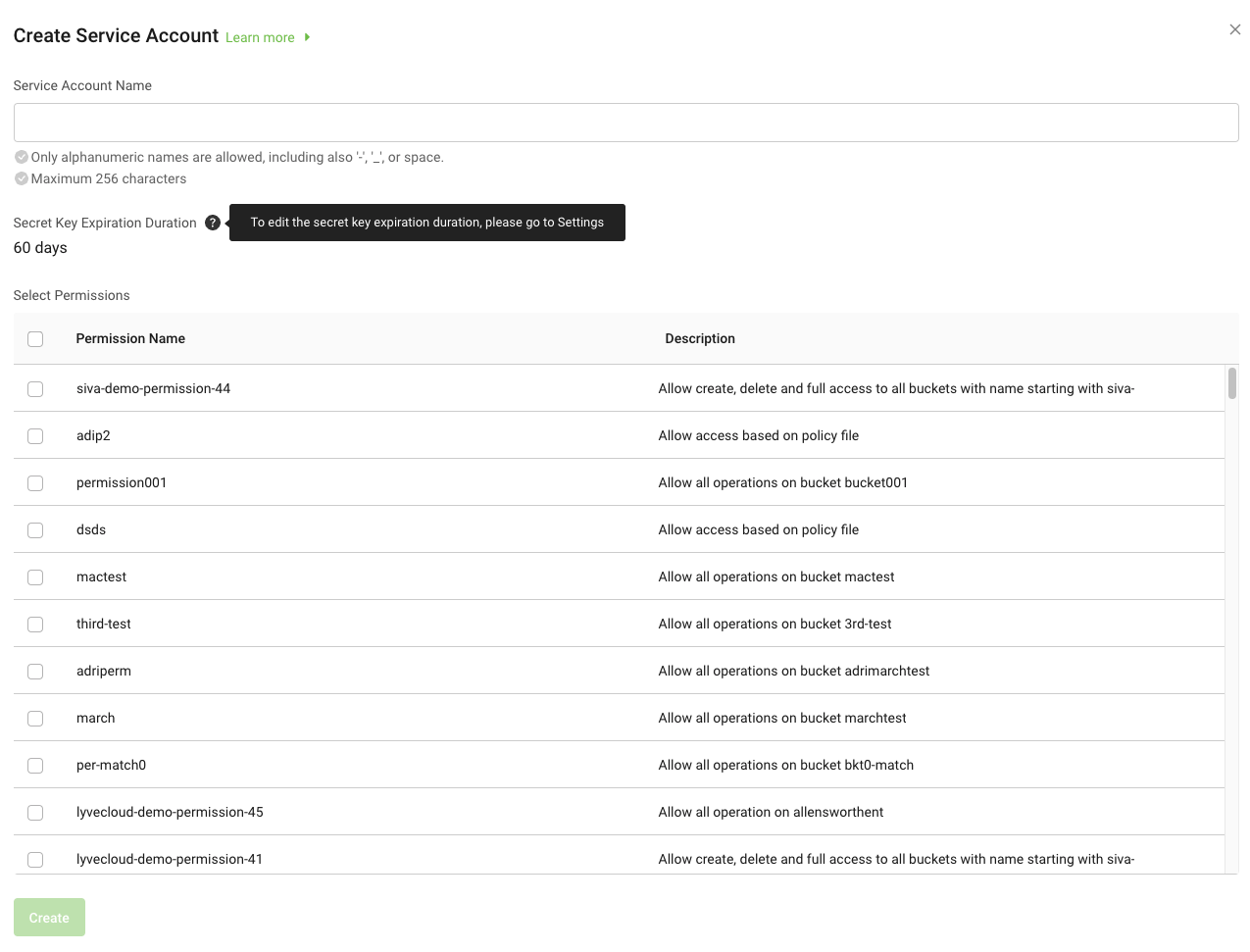Type in the Service Account Name field
Screen dimensions: 1250x952
tap(625, 123)
